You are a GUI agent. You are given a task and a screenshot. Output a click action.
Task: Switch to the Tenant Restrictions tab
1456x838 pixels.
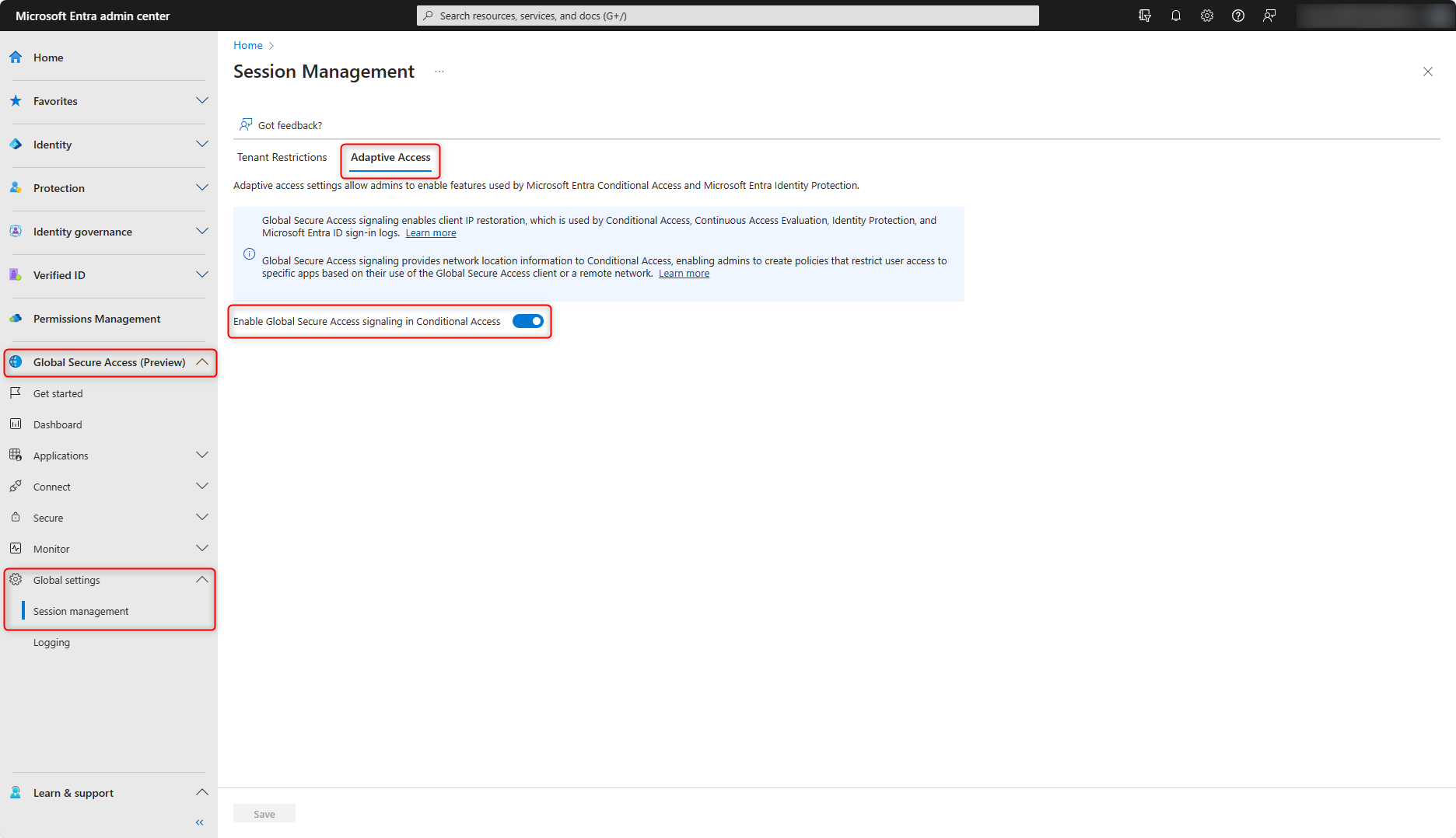pyautogui.click(x=282, y=157)
